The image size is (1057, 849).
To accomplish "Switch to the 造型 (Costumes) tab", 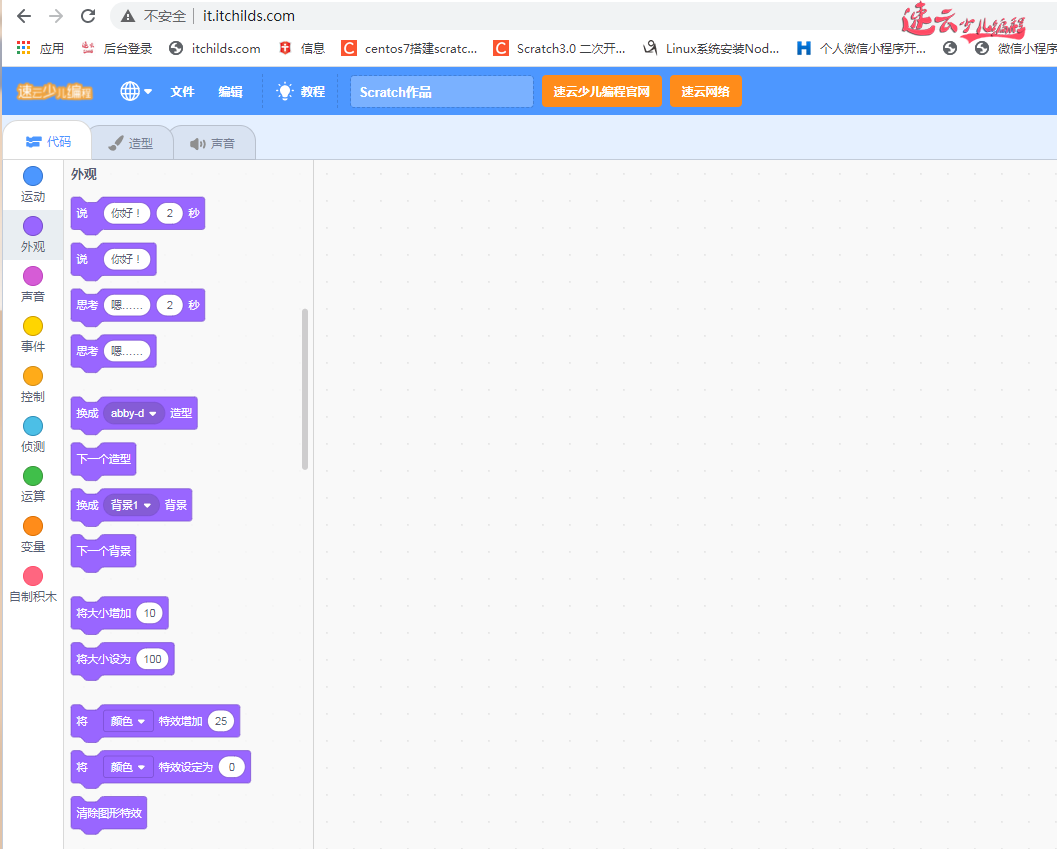I will tap(131, 143).
